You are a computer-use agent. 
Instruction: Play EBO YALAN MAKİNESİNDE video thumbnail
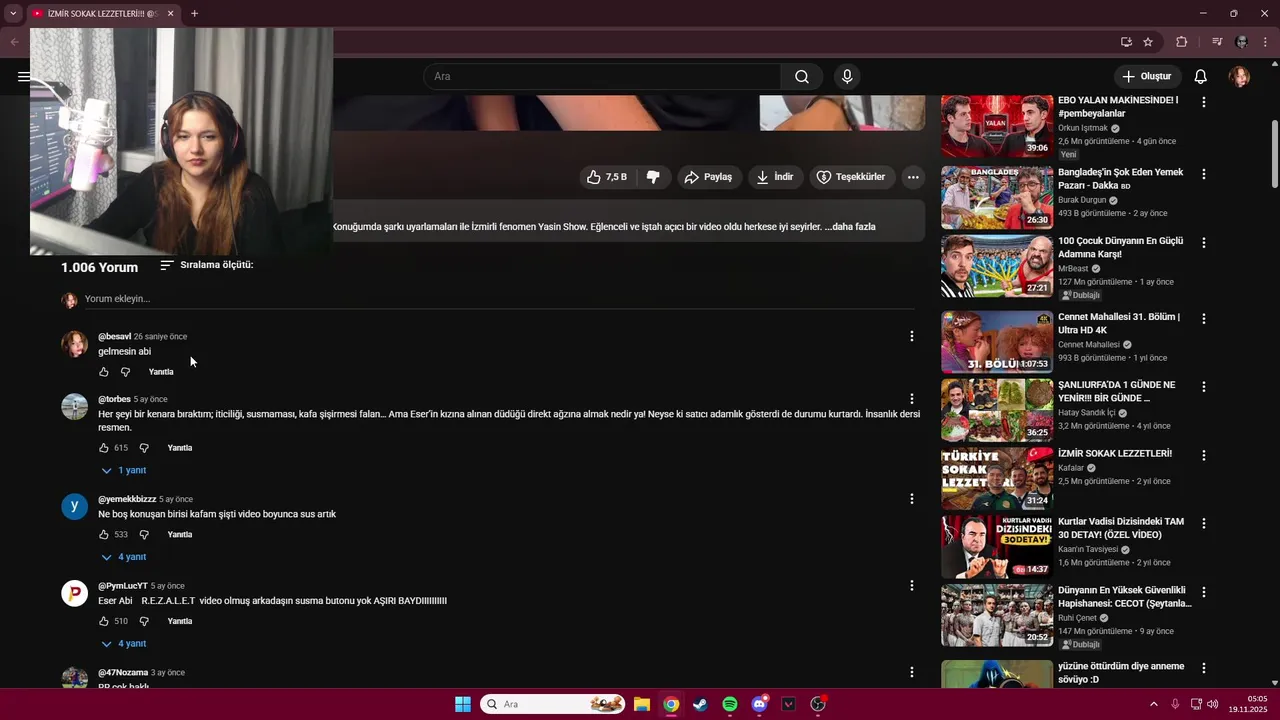click(997, 127)
